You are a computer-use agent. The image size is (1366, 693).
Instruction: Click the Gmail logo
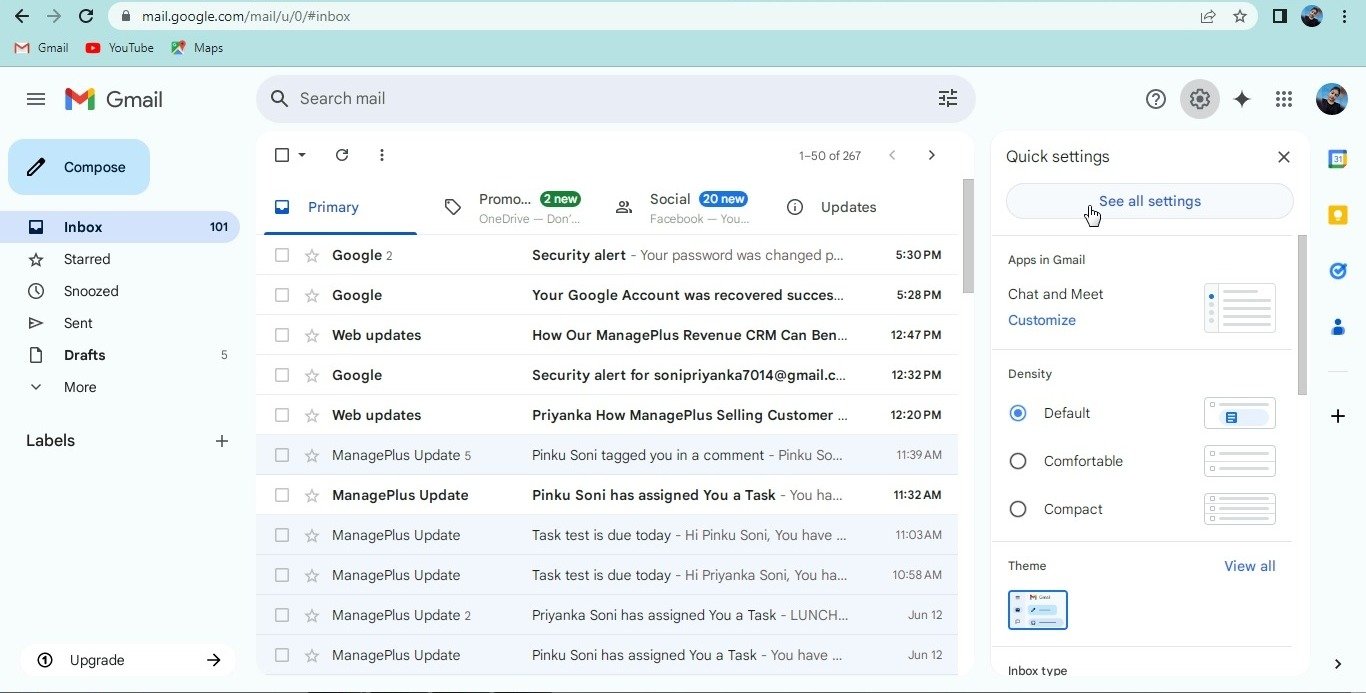(x=114, y=99)
